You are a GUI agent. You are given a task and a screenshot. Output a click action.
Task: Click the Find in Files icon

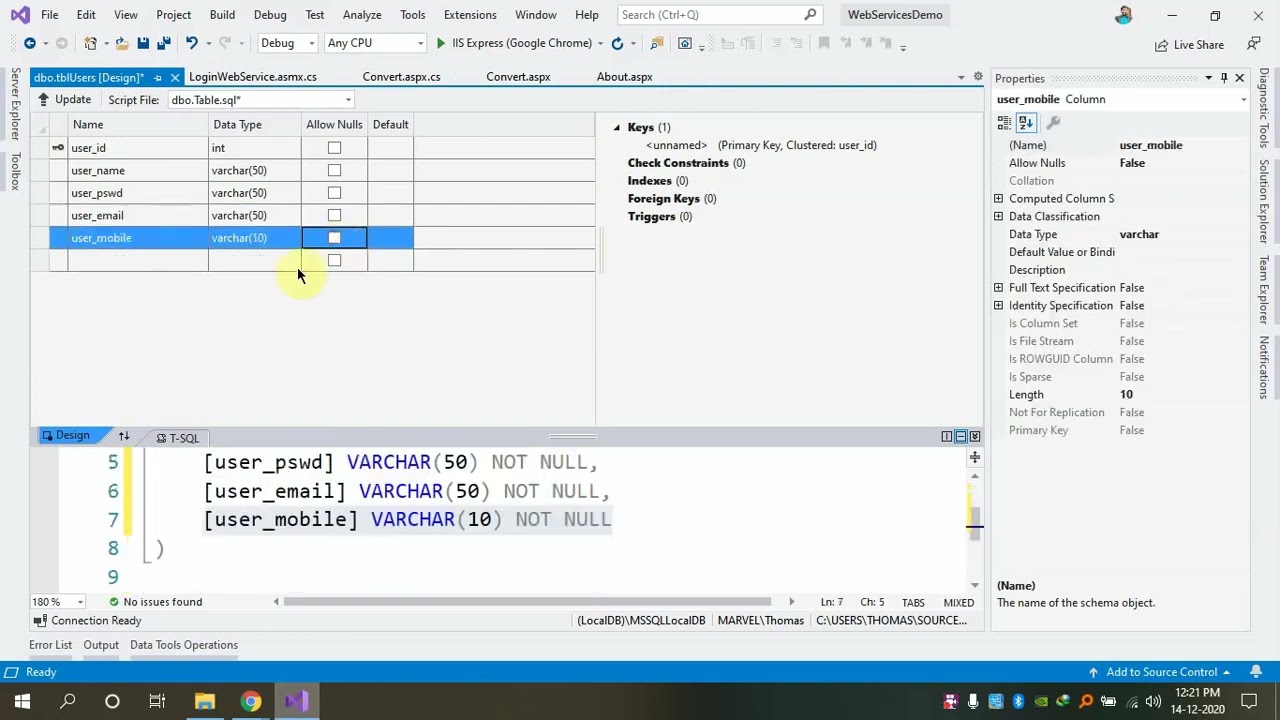656,43
